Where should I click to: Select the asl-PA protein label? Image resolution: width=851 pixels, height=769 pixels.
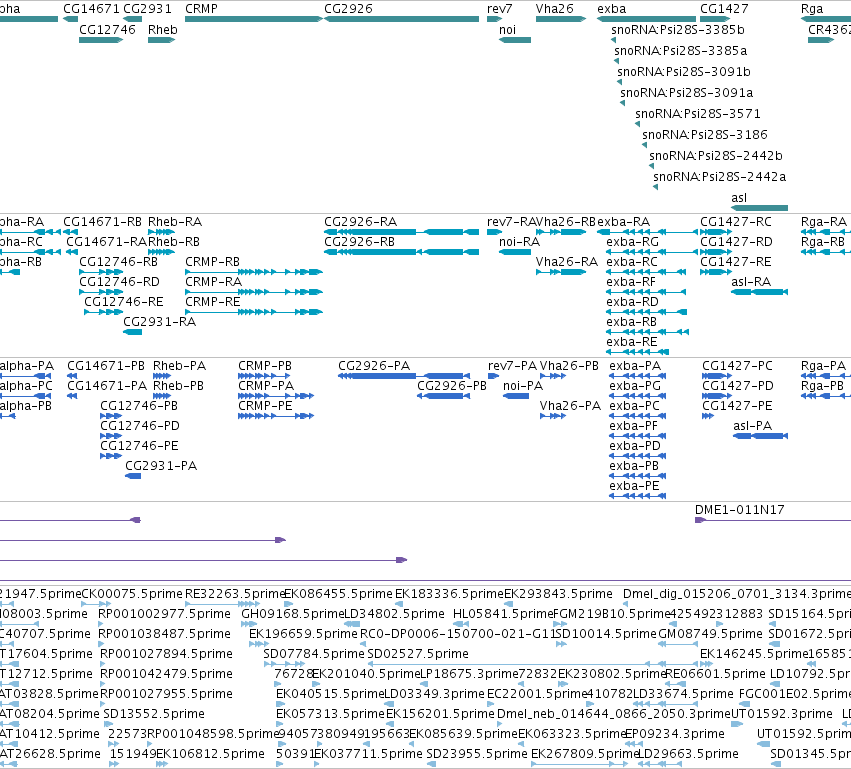click(753, 425)
